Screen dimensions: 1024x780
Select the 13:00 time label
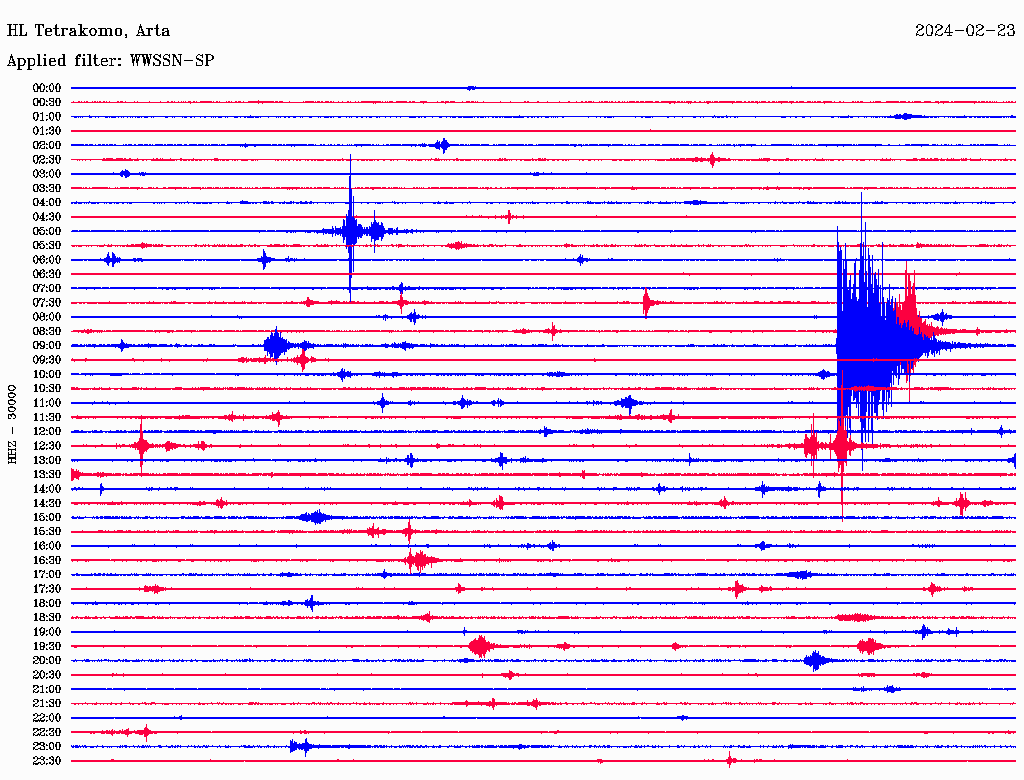pos(47,460)
